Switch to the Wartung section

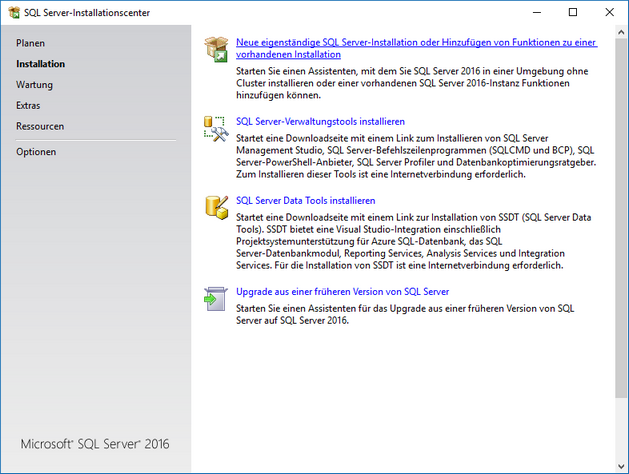(x=34, y=85)
